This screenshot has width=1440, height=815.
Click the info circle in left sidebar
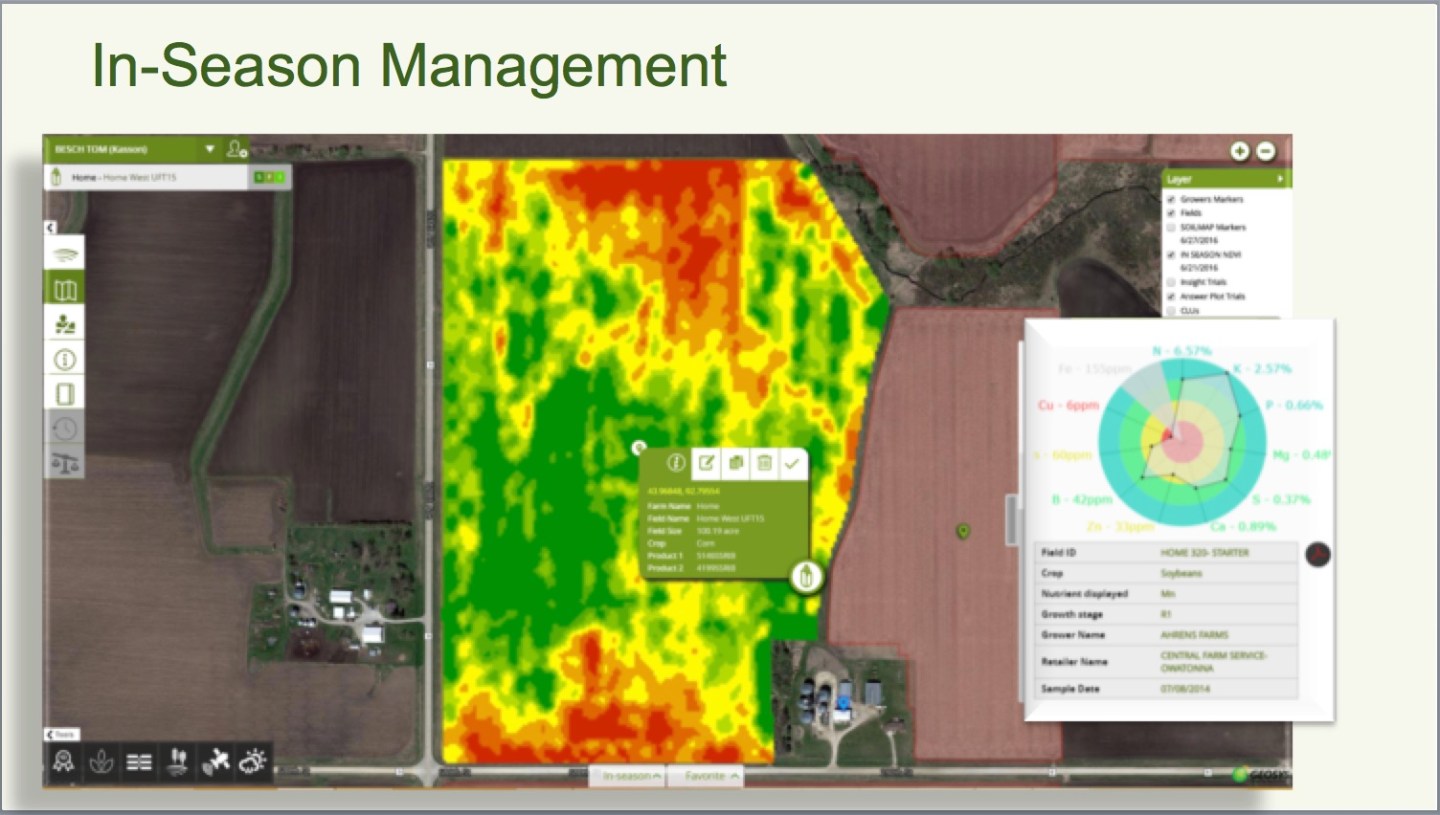tap(65, 359)
